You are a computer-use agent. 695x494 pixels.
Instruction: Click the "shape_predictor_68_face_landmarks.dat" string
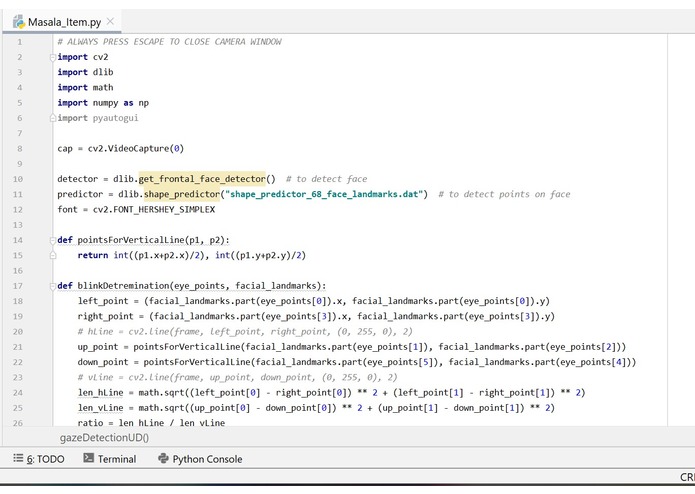(324, 194)
